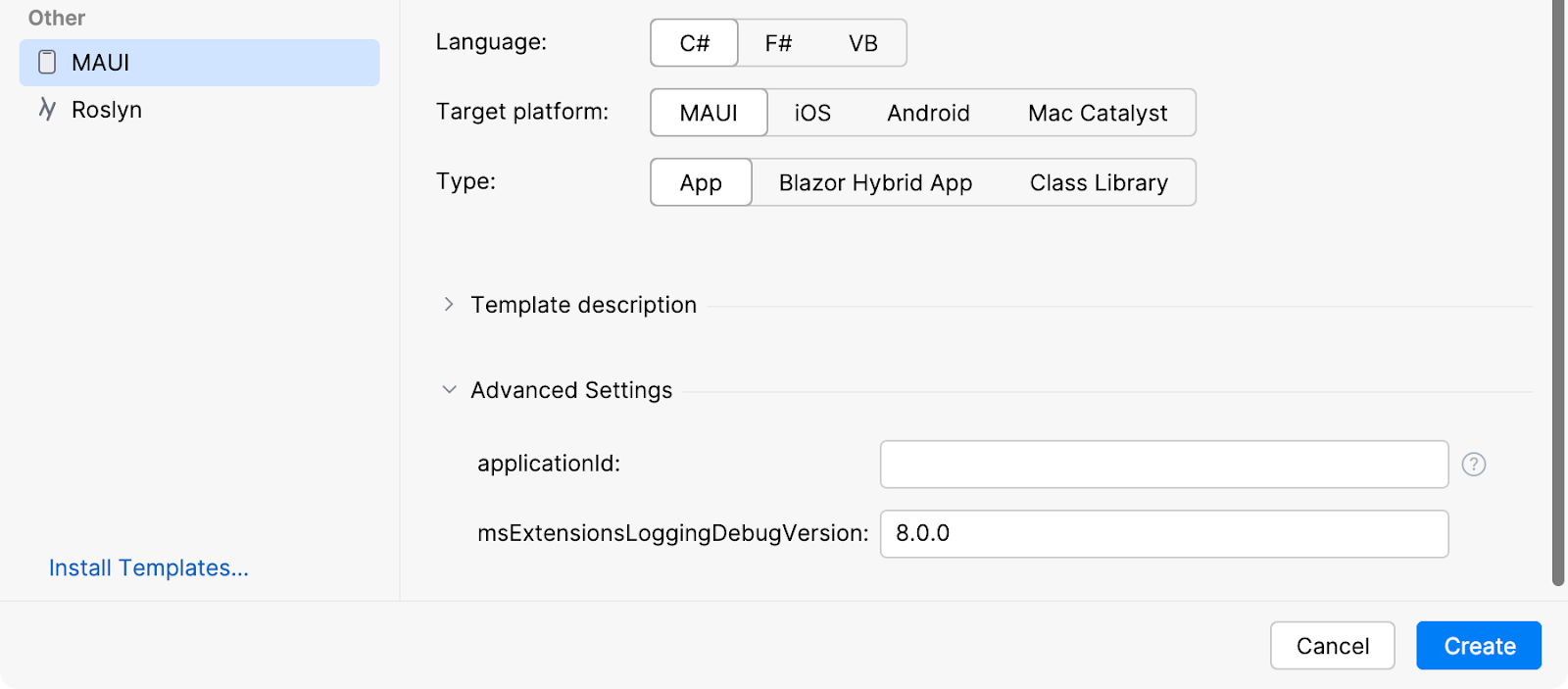Focus the applicationId text field
This screenshot has width=1568, height=689.
click(x=1163, y=465)
